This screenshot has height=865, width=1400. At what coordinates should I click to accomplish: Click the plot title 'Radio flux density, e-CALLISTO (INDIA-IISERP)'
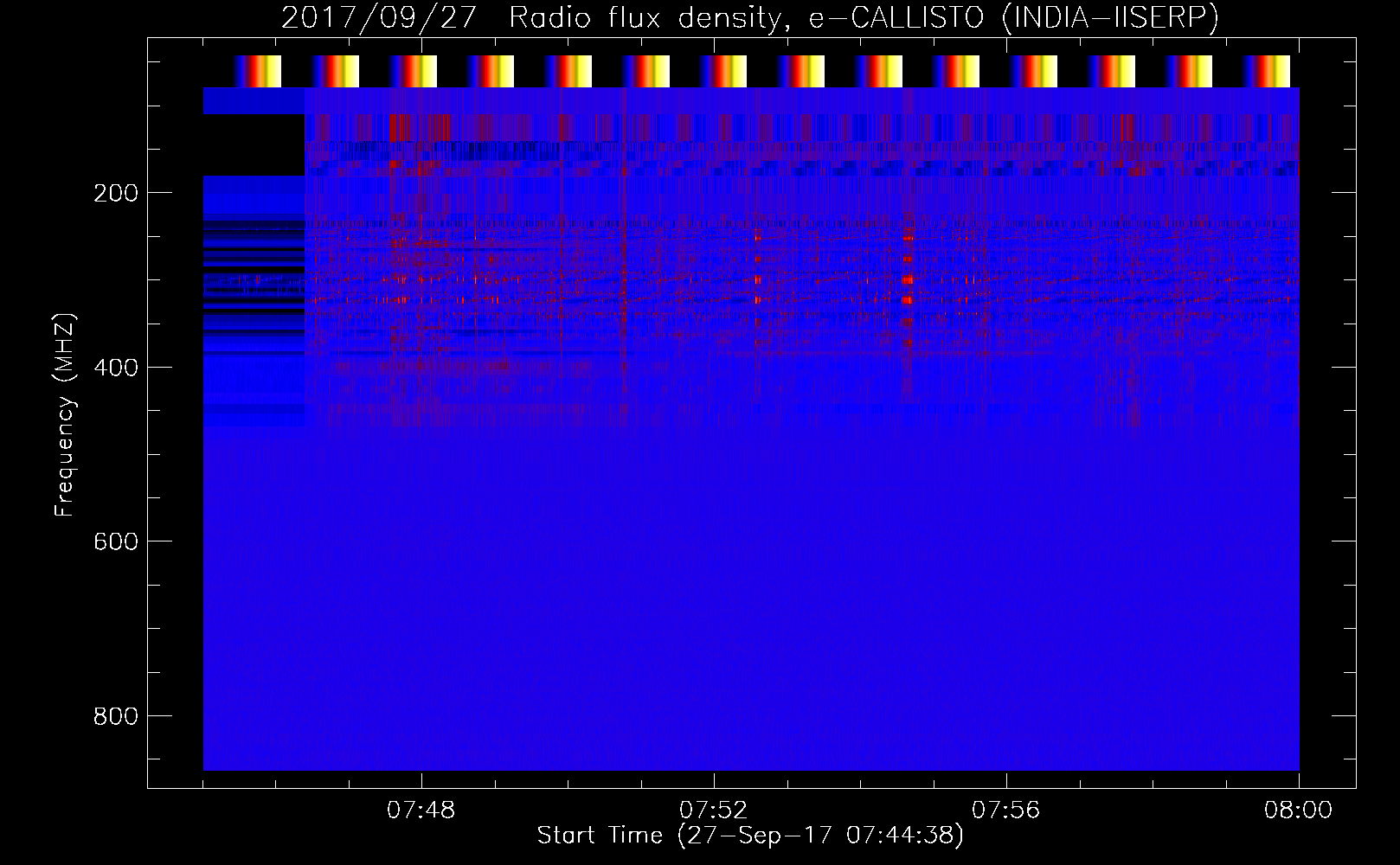click(x=864, y=17)
